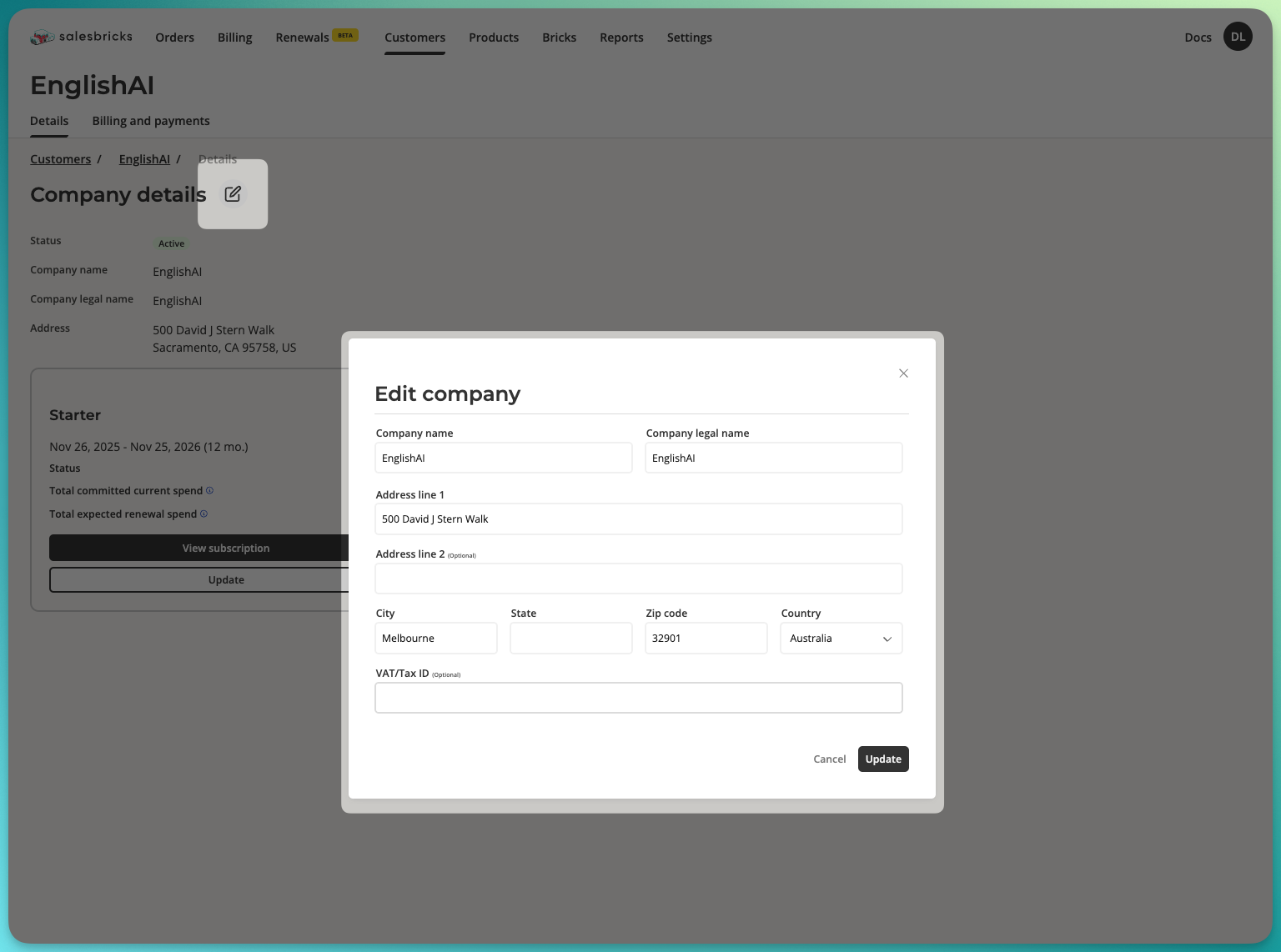Image resolution: width=1281 pixels, height=952 pixels.
Task: Click the dark Update button in dialog
Action: point(883,759)
